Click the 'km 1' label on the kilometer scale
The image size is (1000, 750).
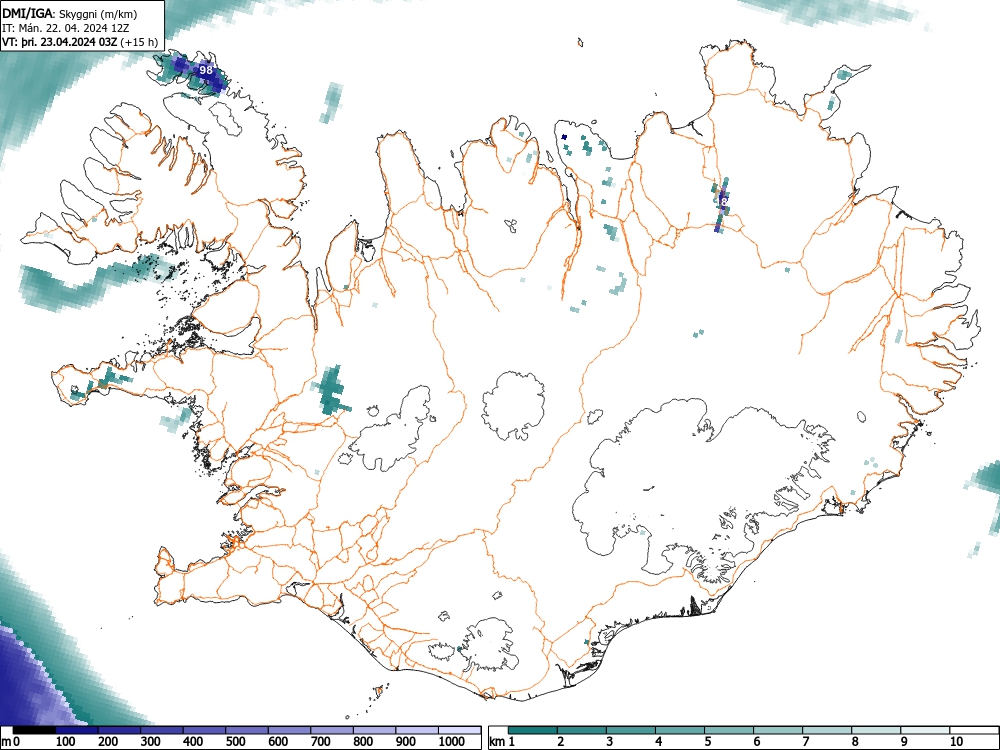(503, 742)
